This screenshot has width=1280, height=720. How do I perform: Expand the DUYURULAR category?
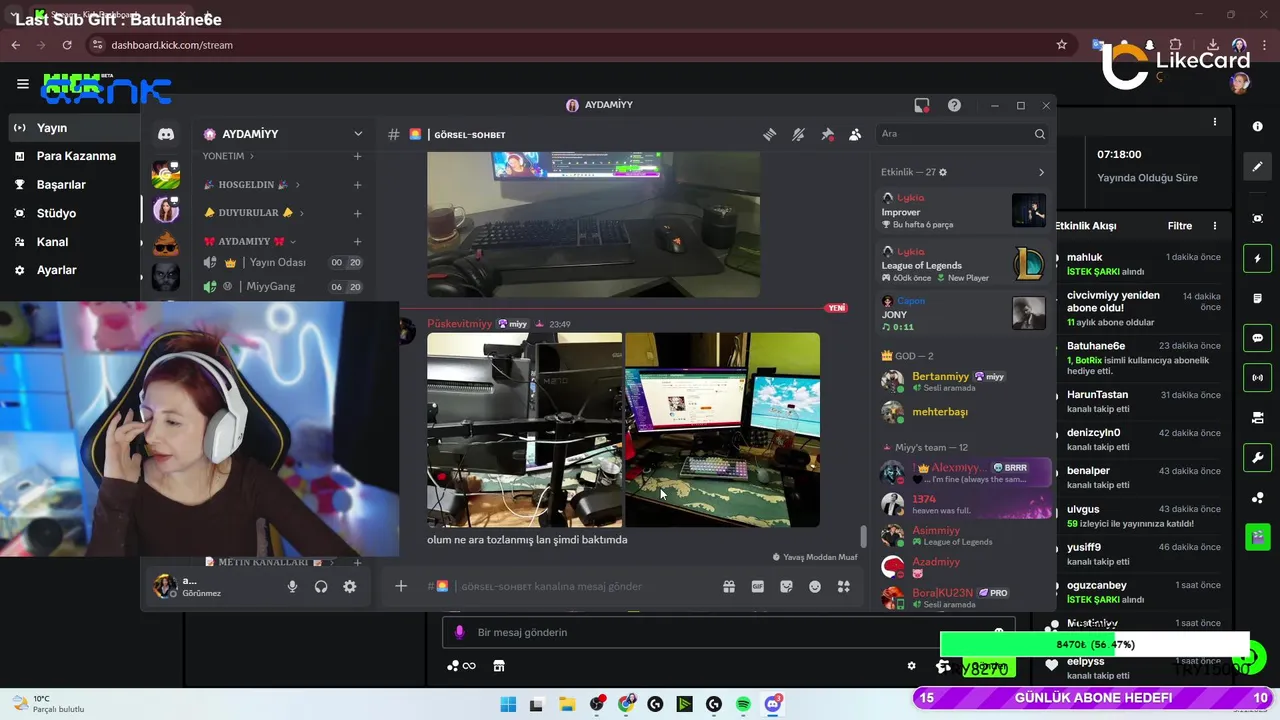tap(252, 213)
